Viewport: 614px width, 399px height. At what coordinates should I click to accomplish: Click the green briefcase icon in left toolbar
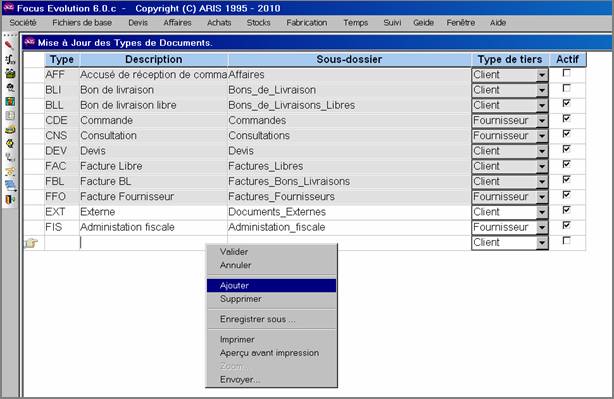point(10,73)
